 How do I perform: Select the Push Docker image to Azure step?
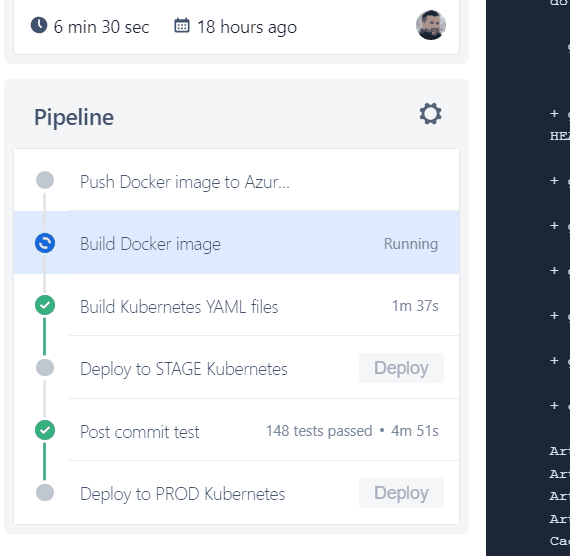[x=236, y=180]
